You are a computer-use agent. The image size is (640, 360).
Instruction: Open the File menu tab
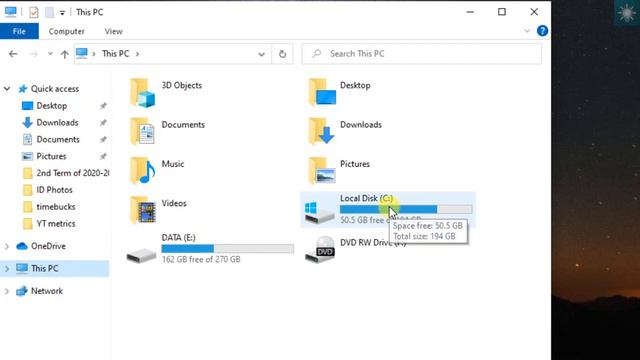coord(19,31)
